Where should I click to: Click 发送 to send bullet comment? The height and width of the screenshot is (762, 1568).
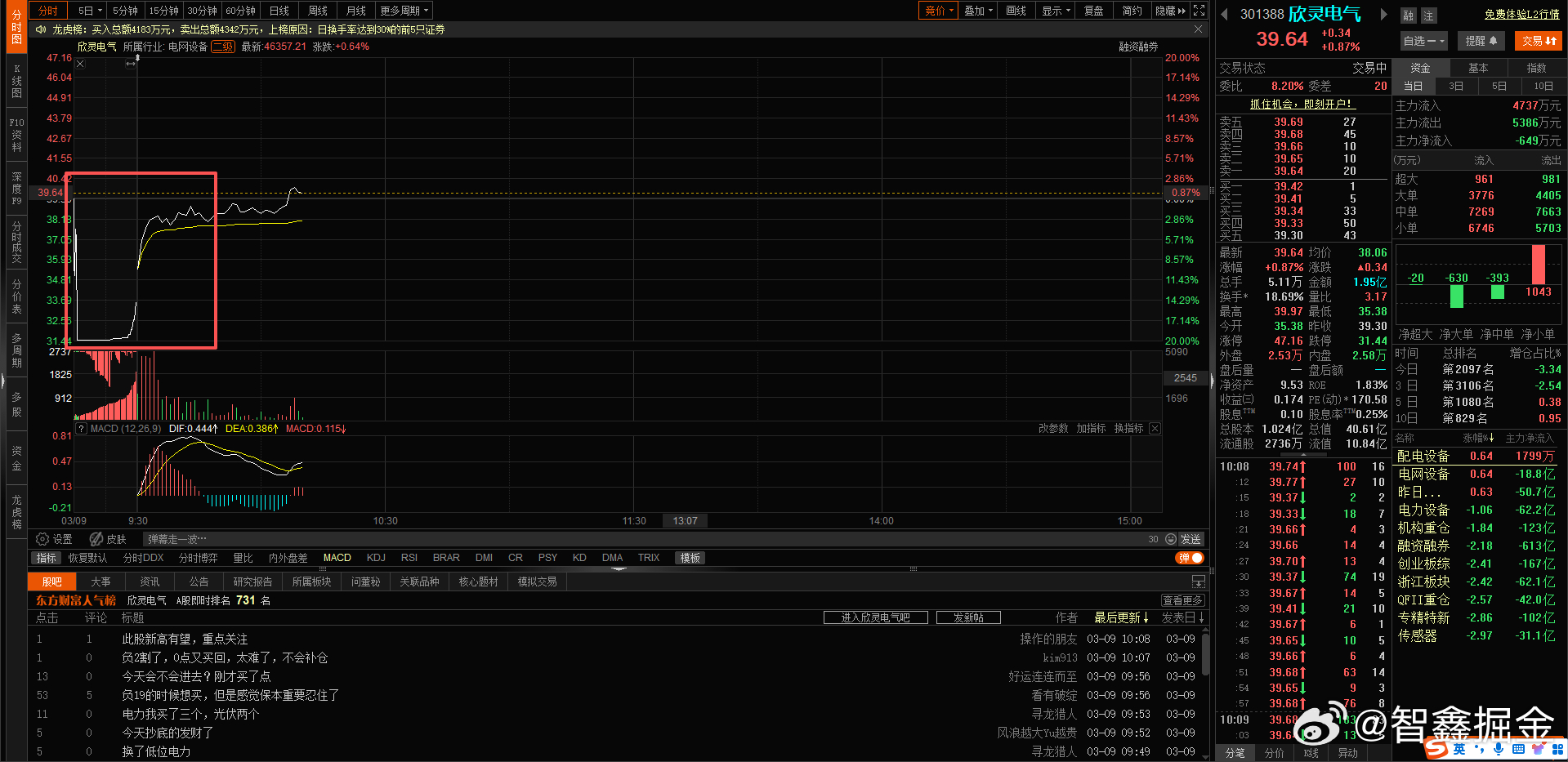pyautogui.click(x=1191, y=539)
